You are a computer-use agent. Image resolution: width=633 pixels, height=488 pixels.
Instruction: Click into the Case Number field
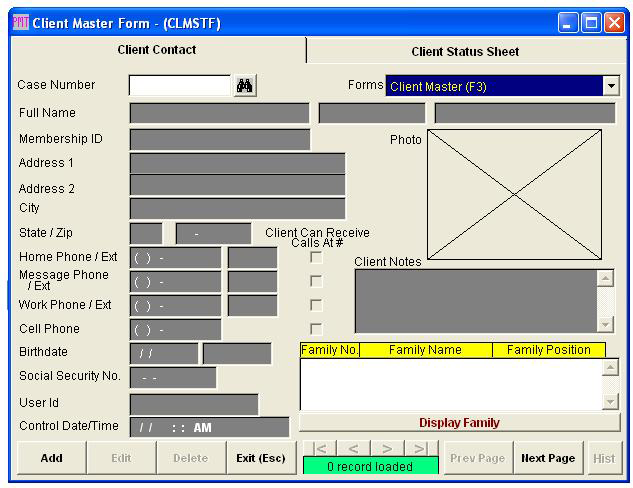coord(180,87)
